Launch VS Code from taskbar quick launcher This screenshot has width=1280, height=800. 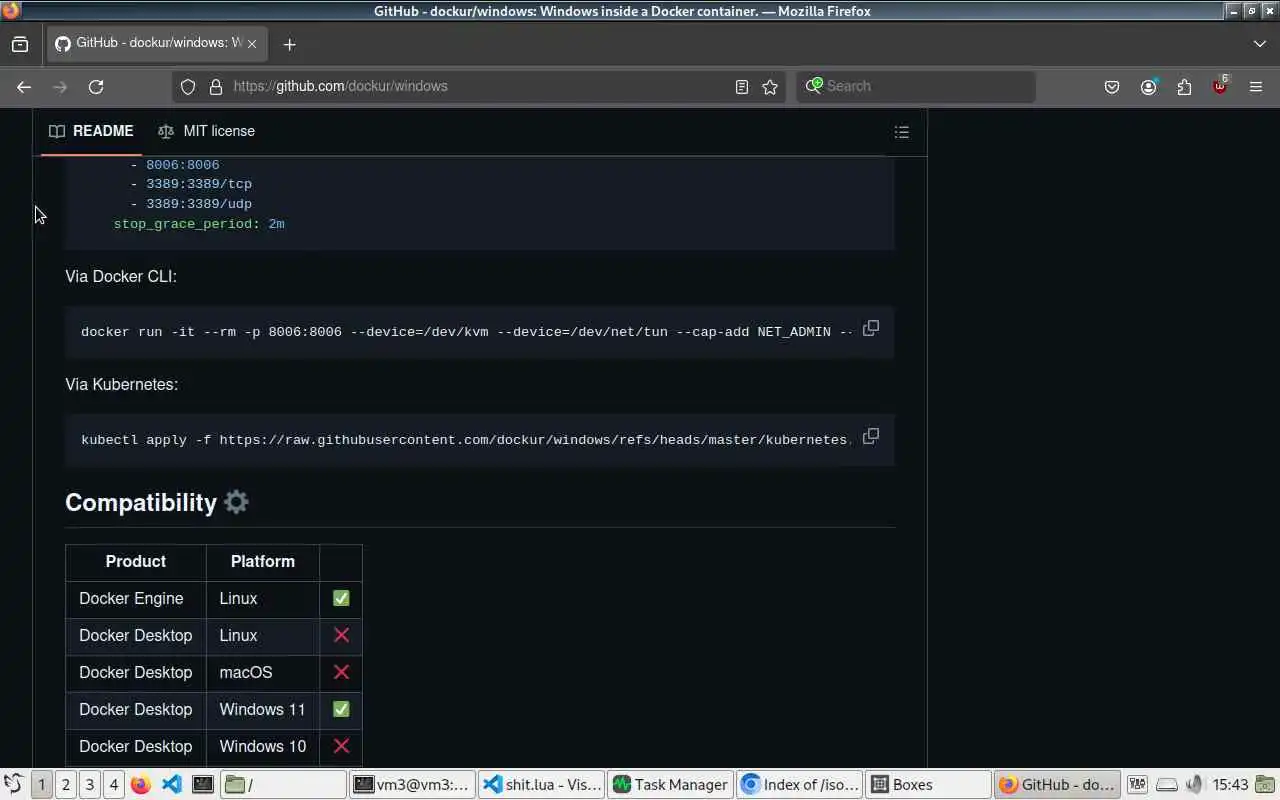tap(171, 785)
